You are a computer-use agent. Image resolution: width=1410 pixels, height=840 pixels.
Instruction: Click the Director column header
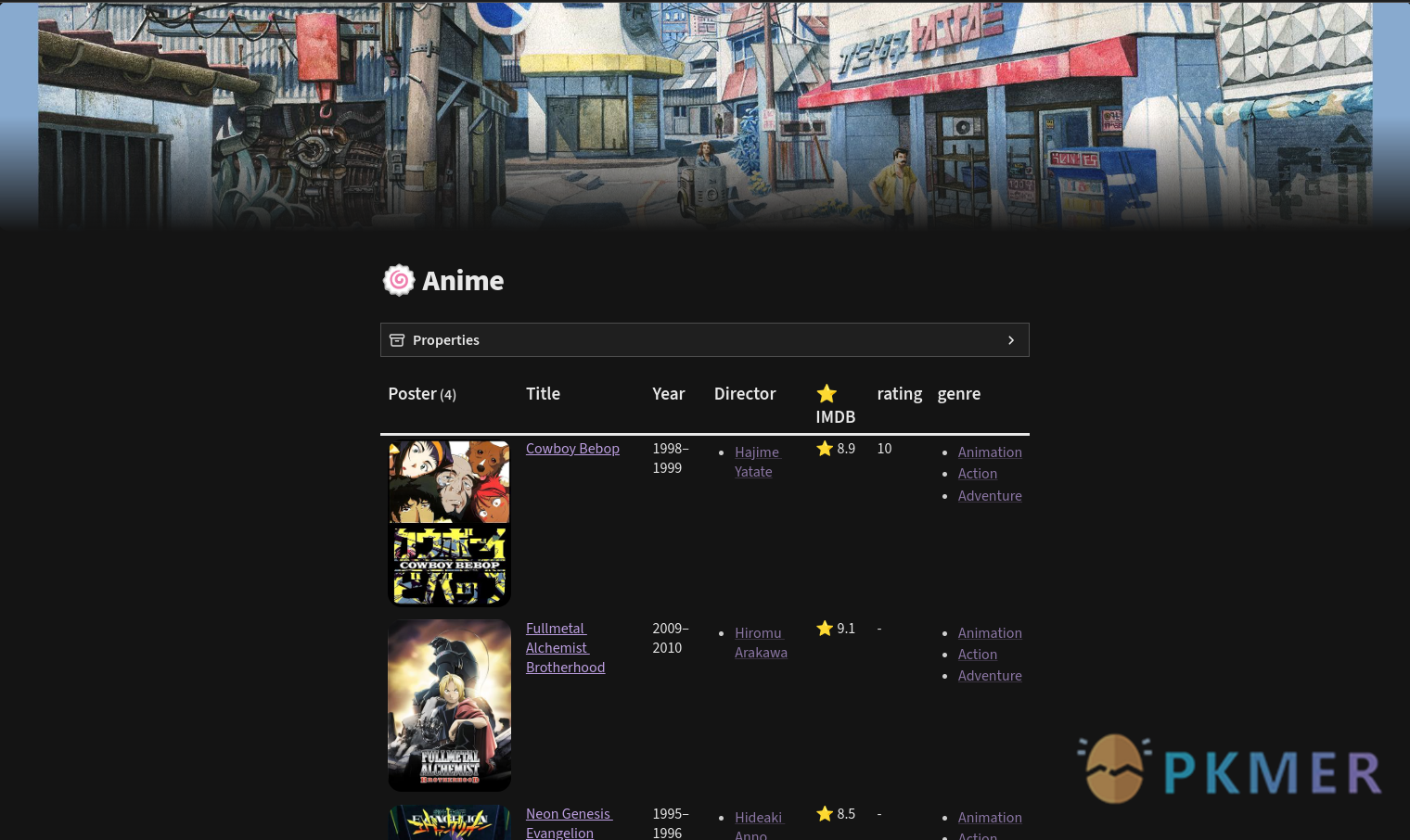[x=745, y=394]
